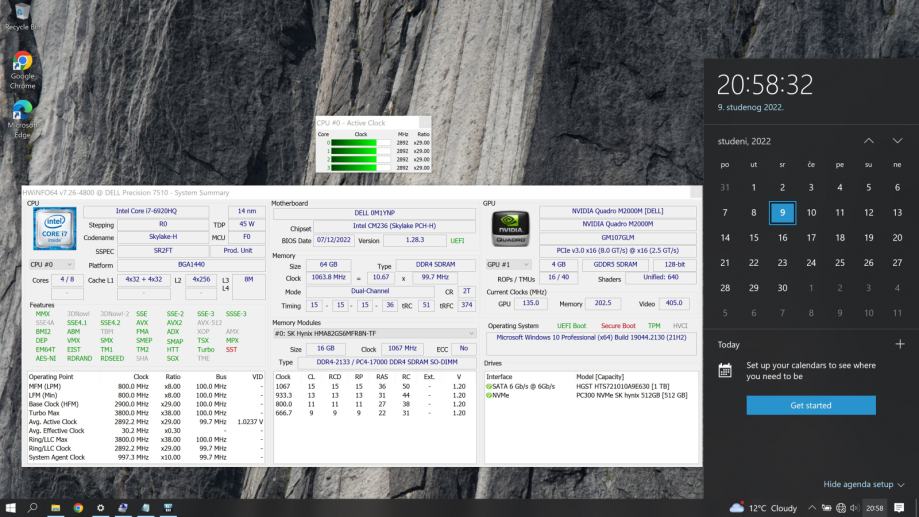919x517 pixels.
Task: Expand the CPU #0 selector dropdown
Action: [53, 265]
